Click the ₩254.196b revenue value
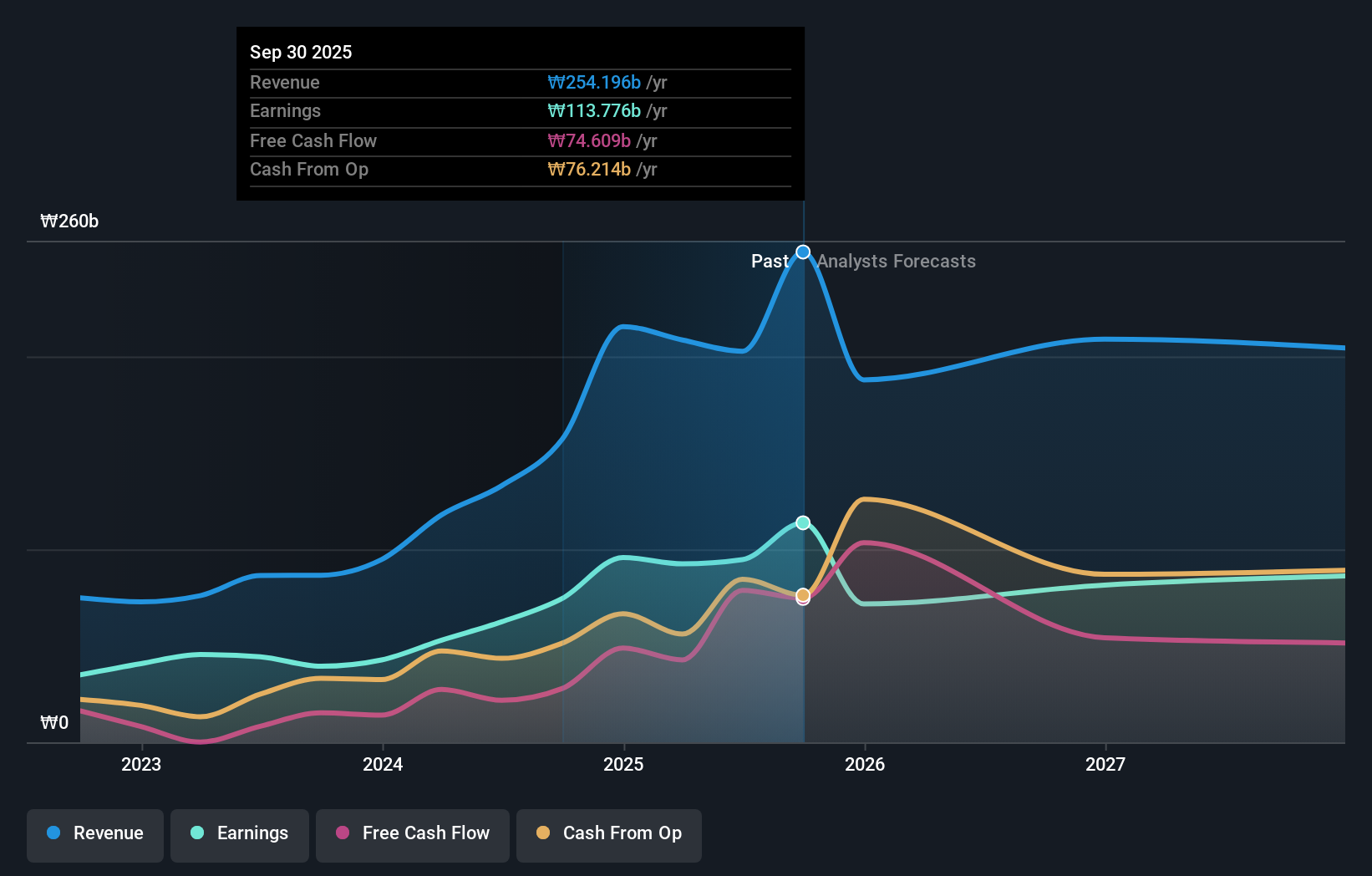This screenshot has width=1372, height=876. point(594,83)
